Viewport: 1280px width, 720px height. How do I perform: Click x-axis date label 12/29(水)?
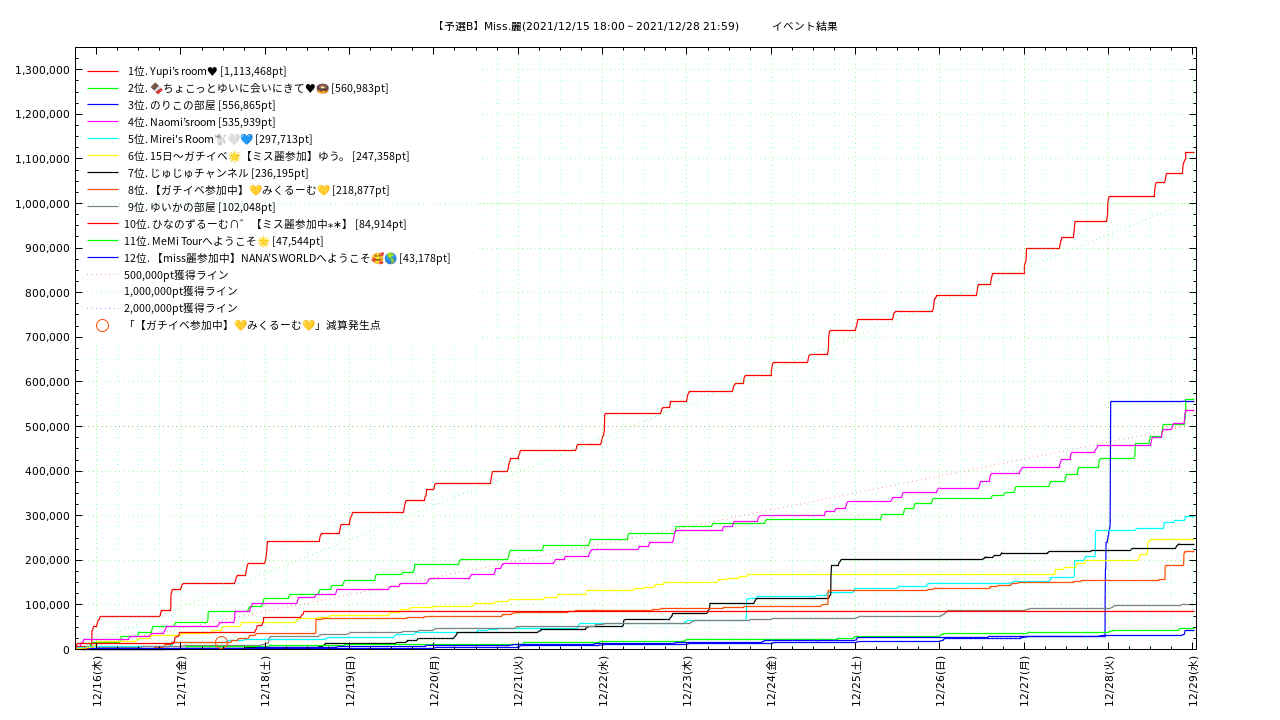click(x=1193, y=682)
